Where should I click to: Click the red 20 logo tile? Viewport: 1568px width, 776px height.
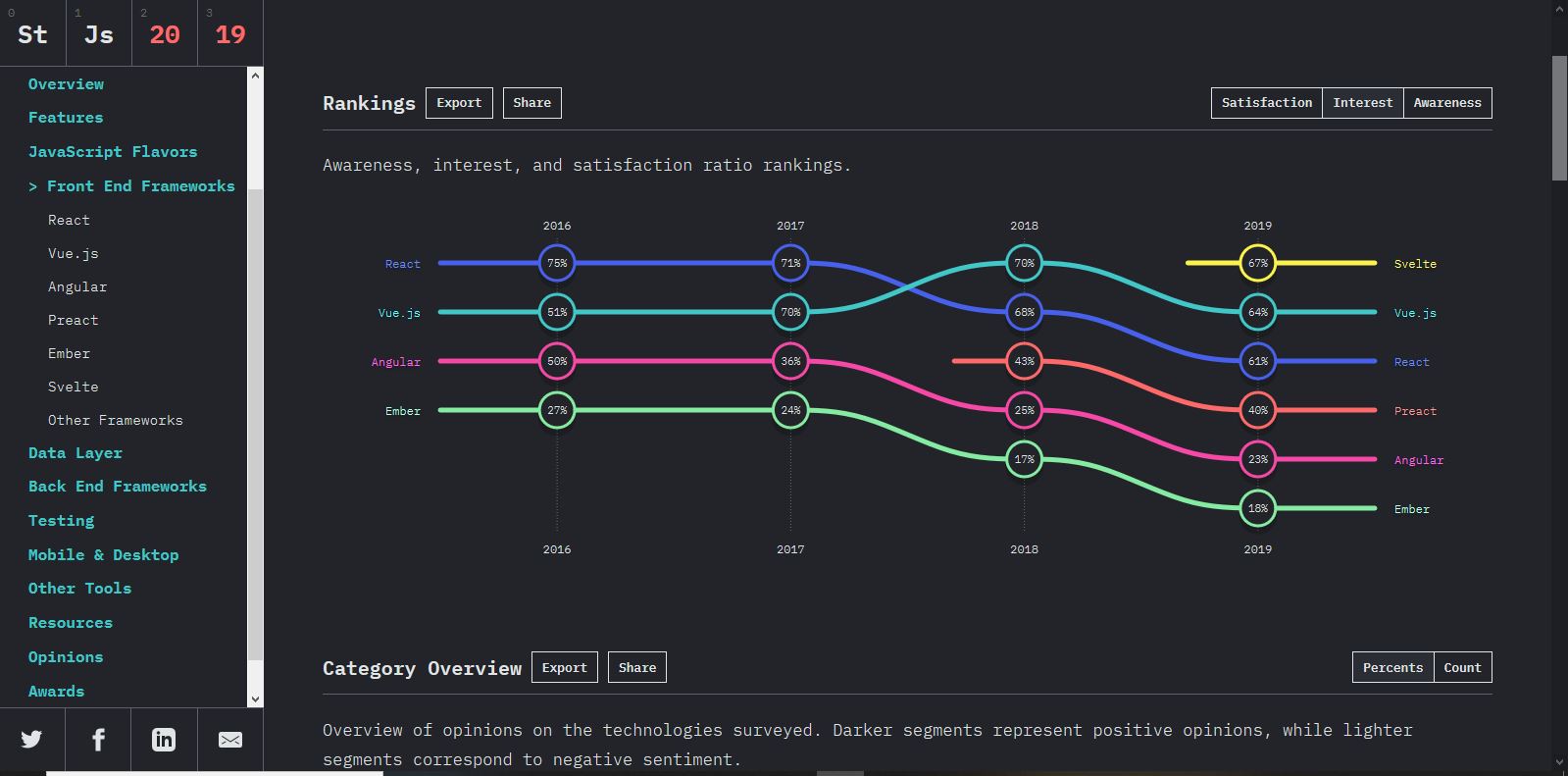[165, 33]
